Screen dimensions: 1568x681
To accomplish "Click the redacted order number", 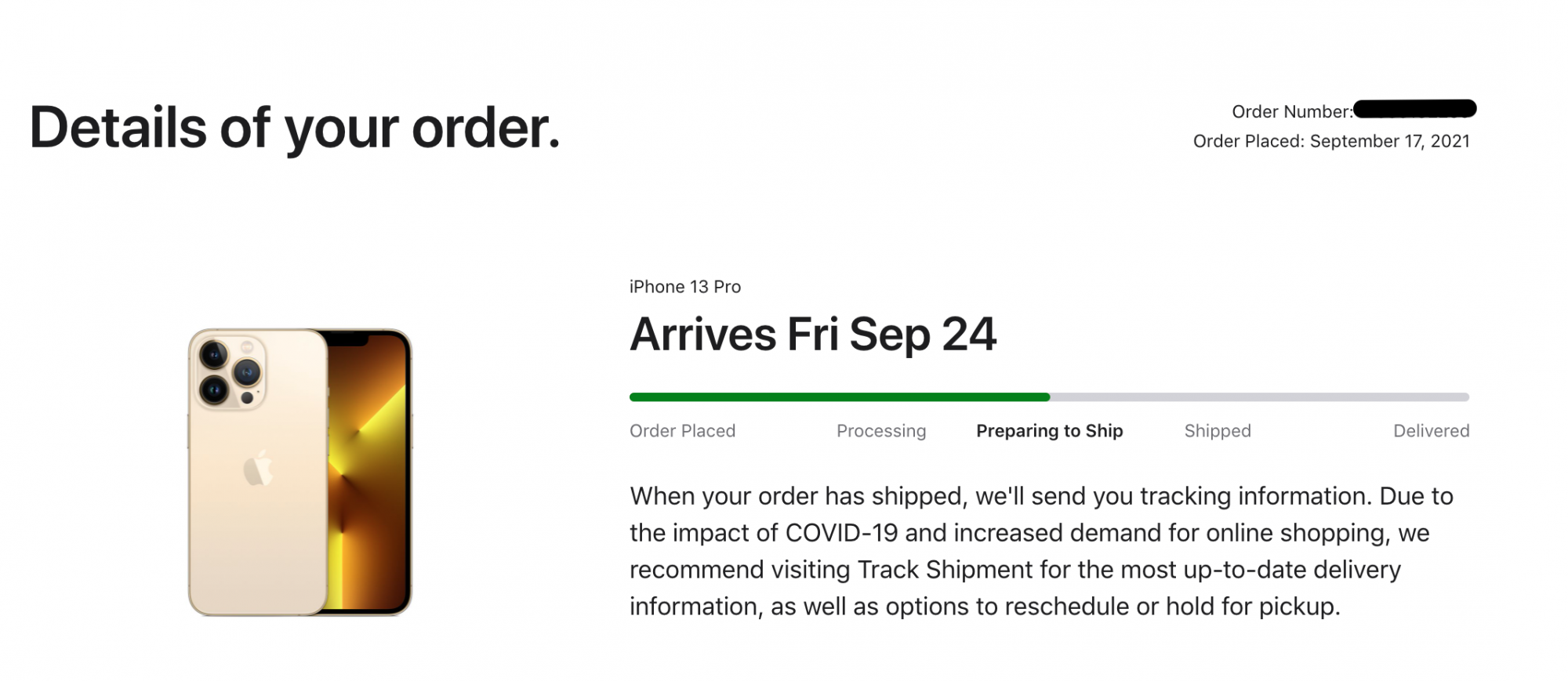I will pos(1415,109).
